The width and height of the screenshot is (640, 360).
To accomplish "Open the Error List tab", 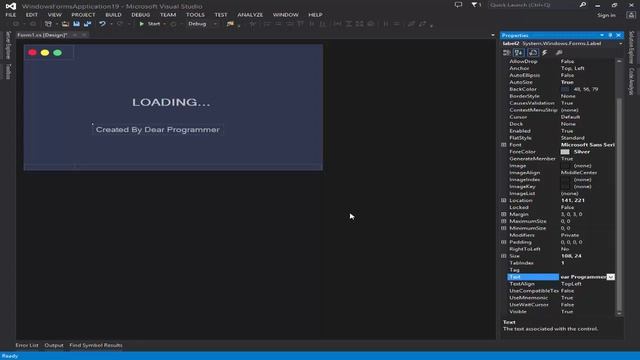I will click(x=27, y=345).
